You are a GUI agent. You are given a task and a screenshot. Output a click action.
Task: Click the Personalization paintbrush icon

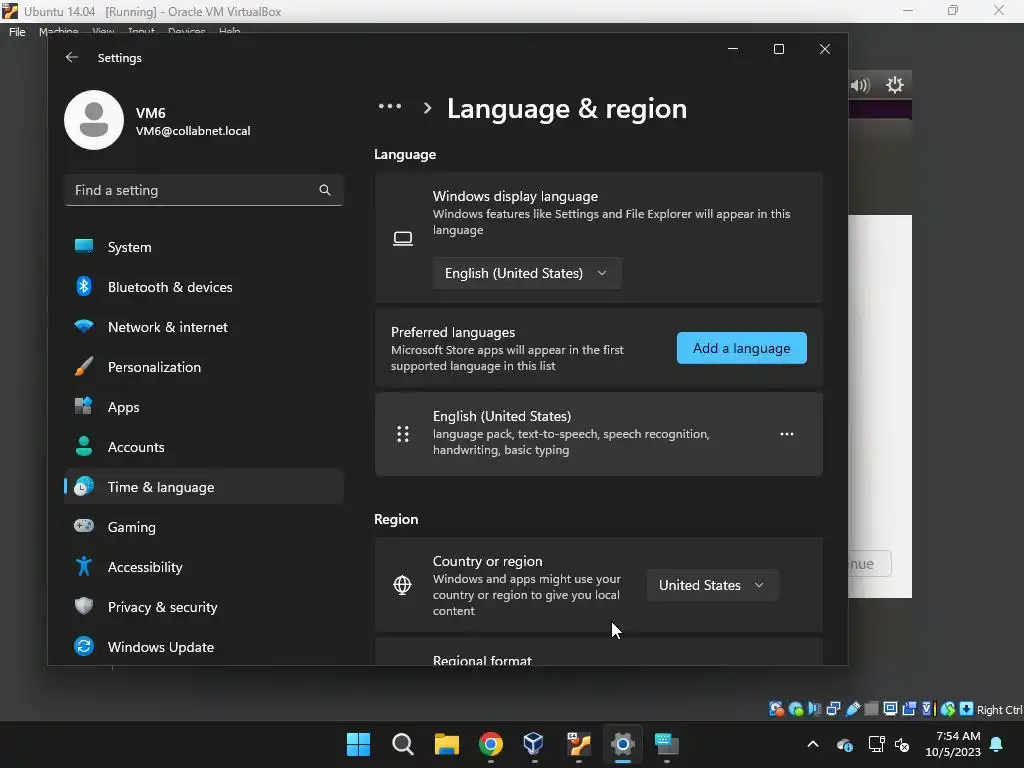[x=84, y=366]
